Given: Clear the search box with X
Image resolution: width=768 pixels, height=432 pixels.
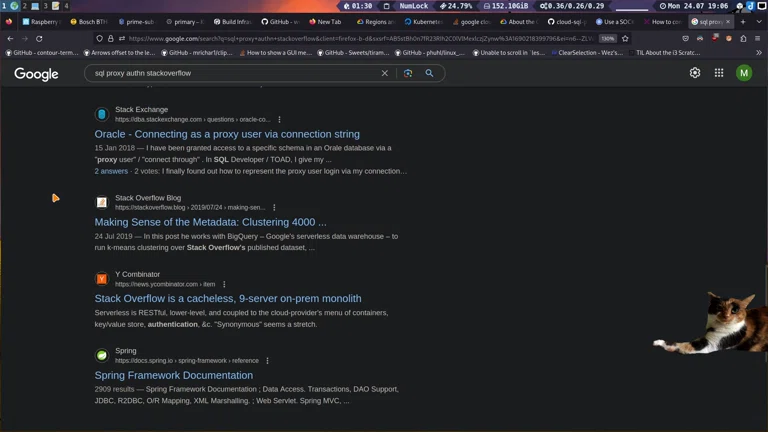Looking at the screenshot, I should [384, 73].
